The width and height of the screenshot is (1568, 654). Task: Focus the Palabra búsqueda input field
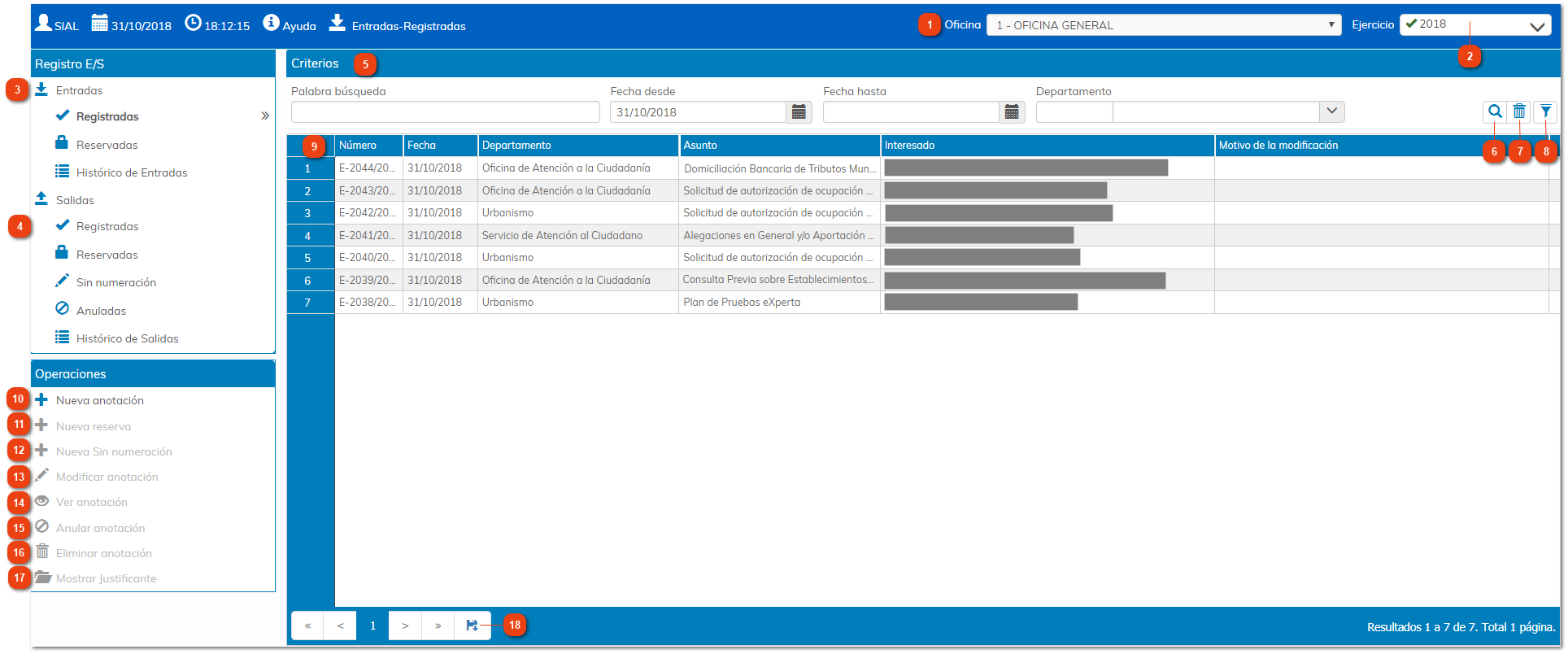(446, 112)
